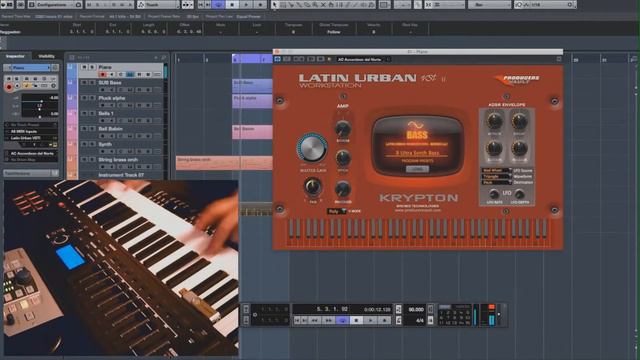Open the All MIDI Inputs routing dropdown

point(31,131)
